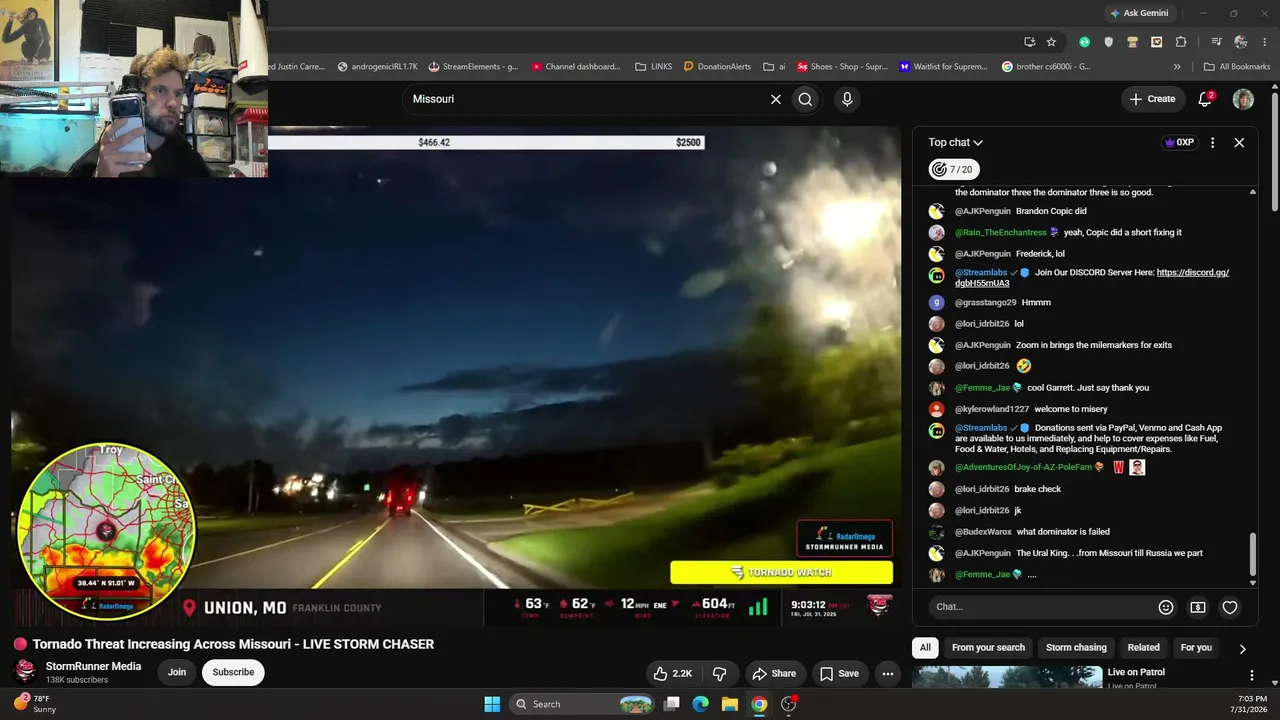Open the Chrome profile avatar
Screen dimensions: 1280x720
pos(1241,42)
